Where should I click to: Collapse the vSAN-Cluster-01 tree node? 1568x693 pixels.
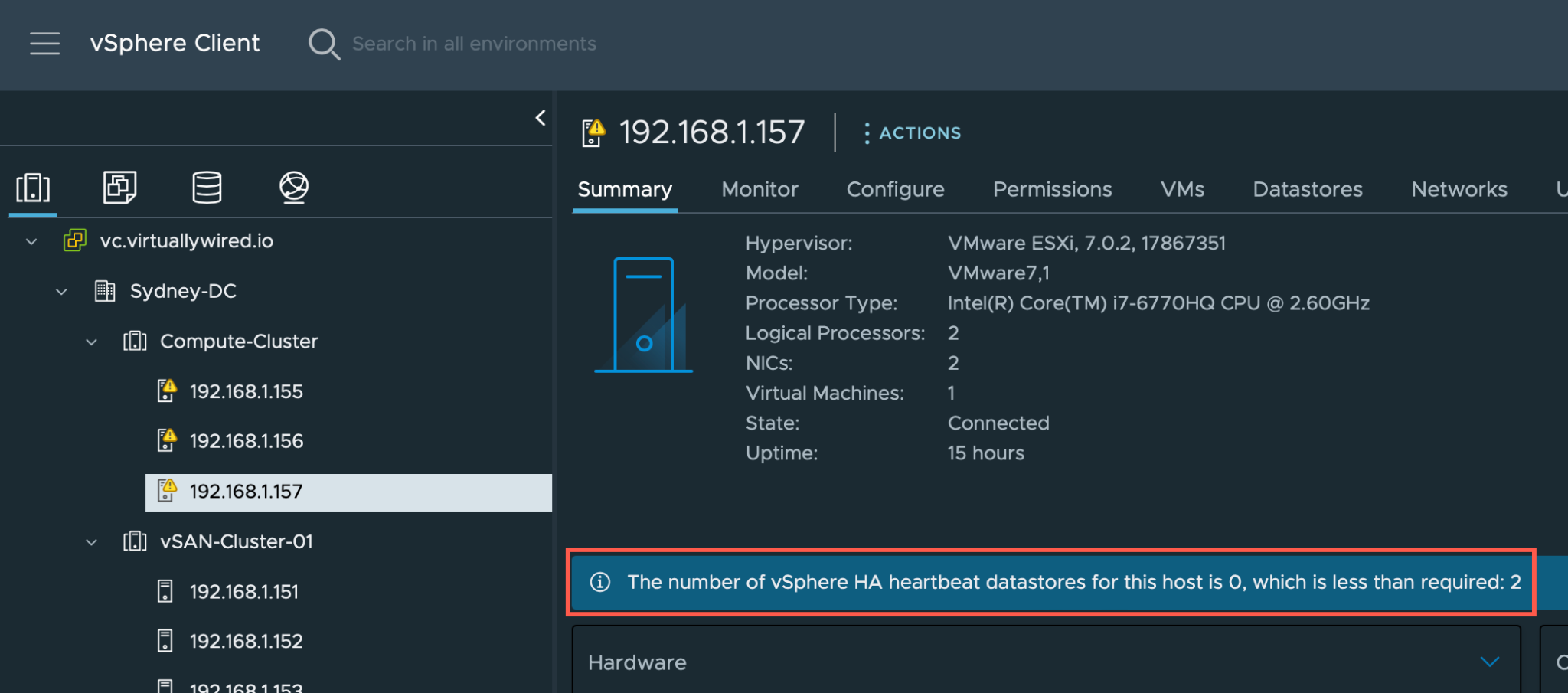[x=91, y=542]
